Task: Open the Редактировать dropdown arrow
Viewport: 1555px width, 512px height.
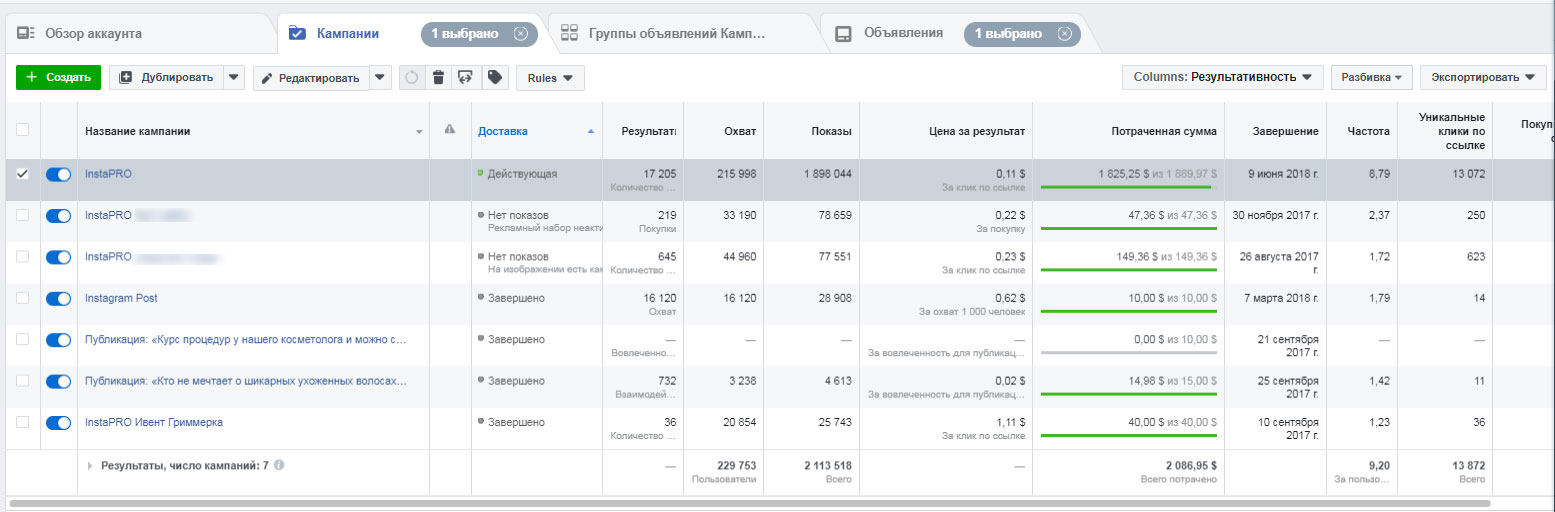Action: pos(380,77)
